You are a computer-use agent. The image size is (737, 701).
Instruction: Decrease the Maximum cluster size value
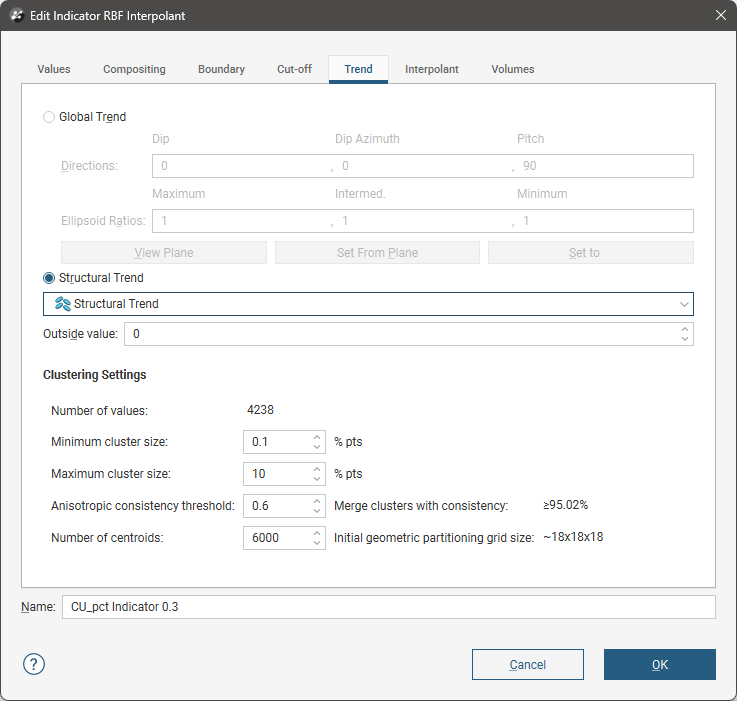coord(317,479)
